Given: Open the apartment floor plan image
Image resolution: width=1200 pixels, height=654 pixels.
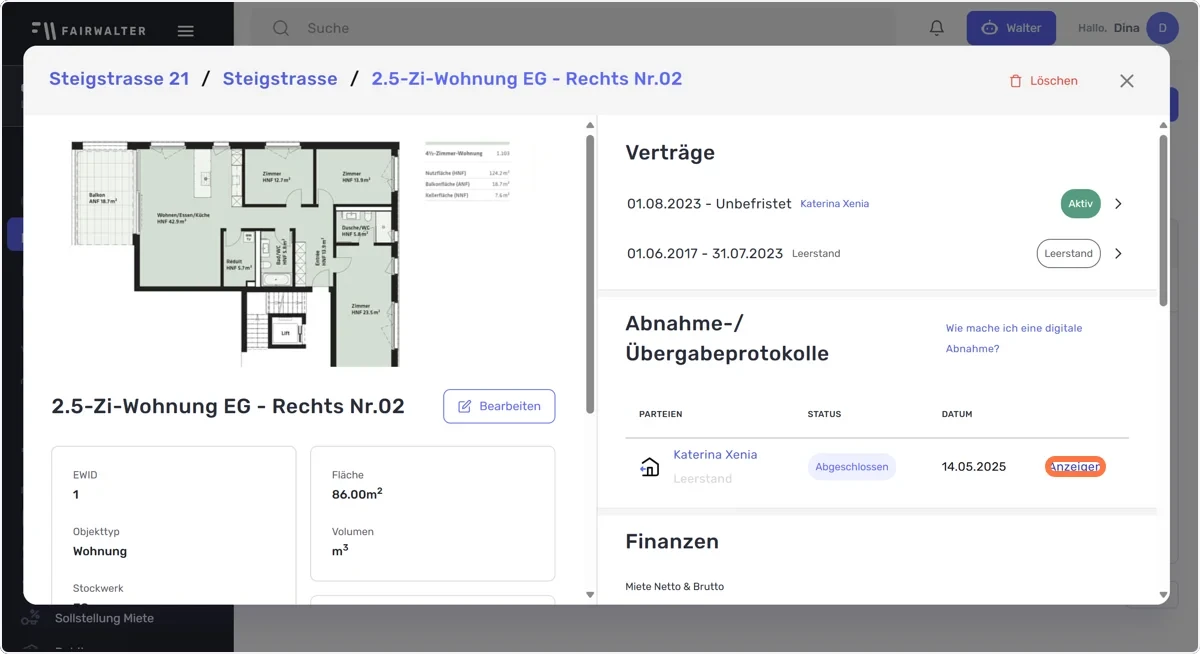Looking at the screenshot, I should pos(235,254).
